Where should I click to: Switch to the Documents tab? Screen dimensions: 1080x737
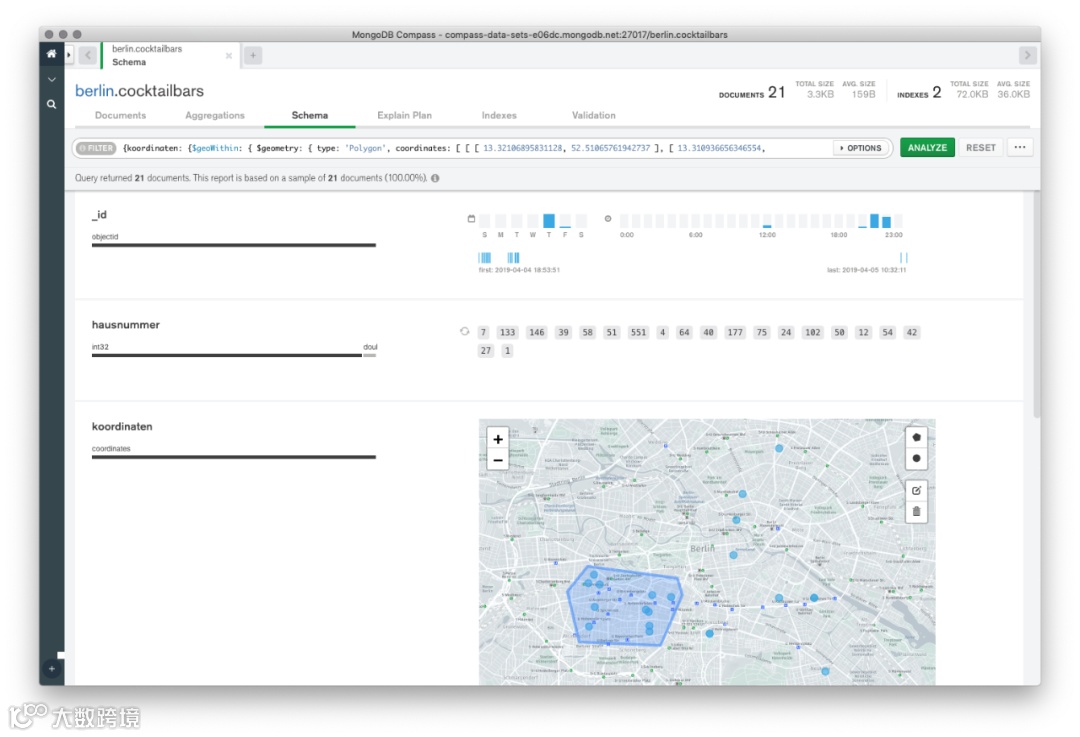pos(121,115)
